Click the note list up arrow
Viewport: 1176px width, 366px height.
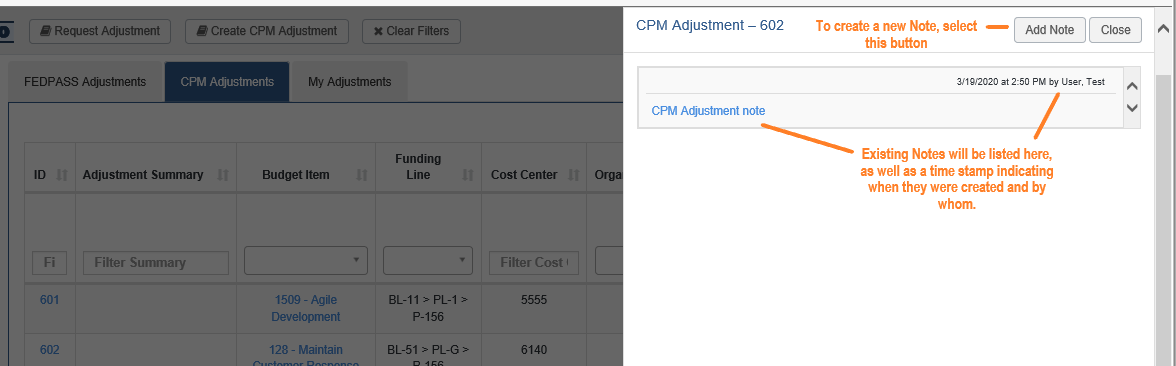coord(1132,86)
